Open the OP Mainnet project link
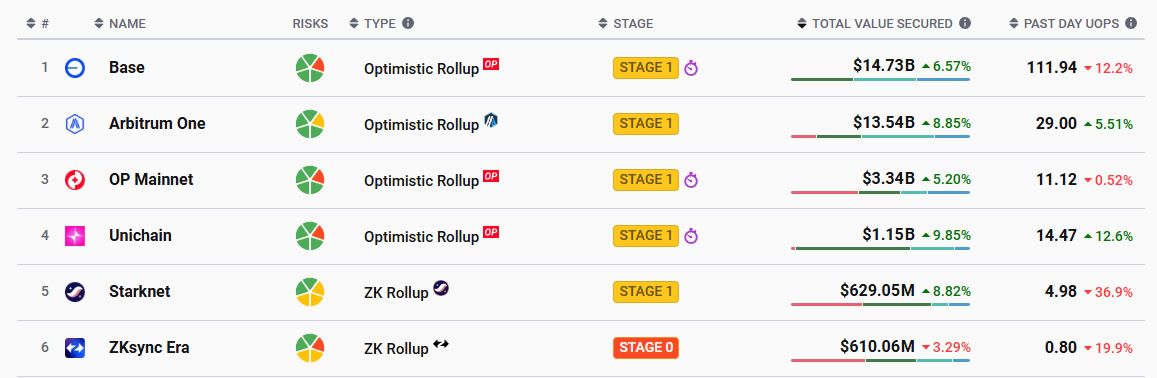1157x378 pixels. (151, 179)
